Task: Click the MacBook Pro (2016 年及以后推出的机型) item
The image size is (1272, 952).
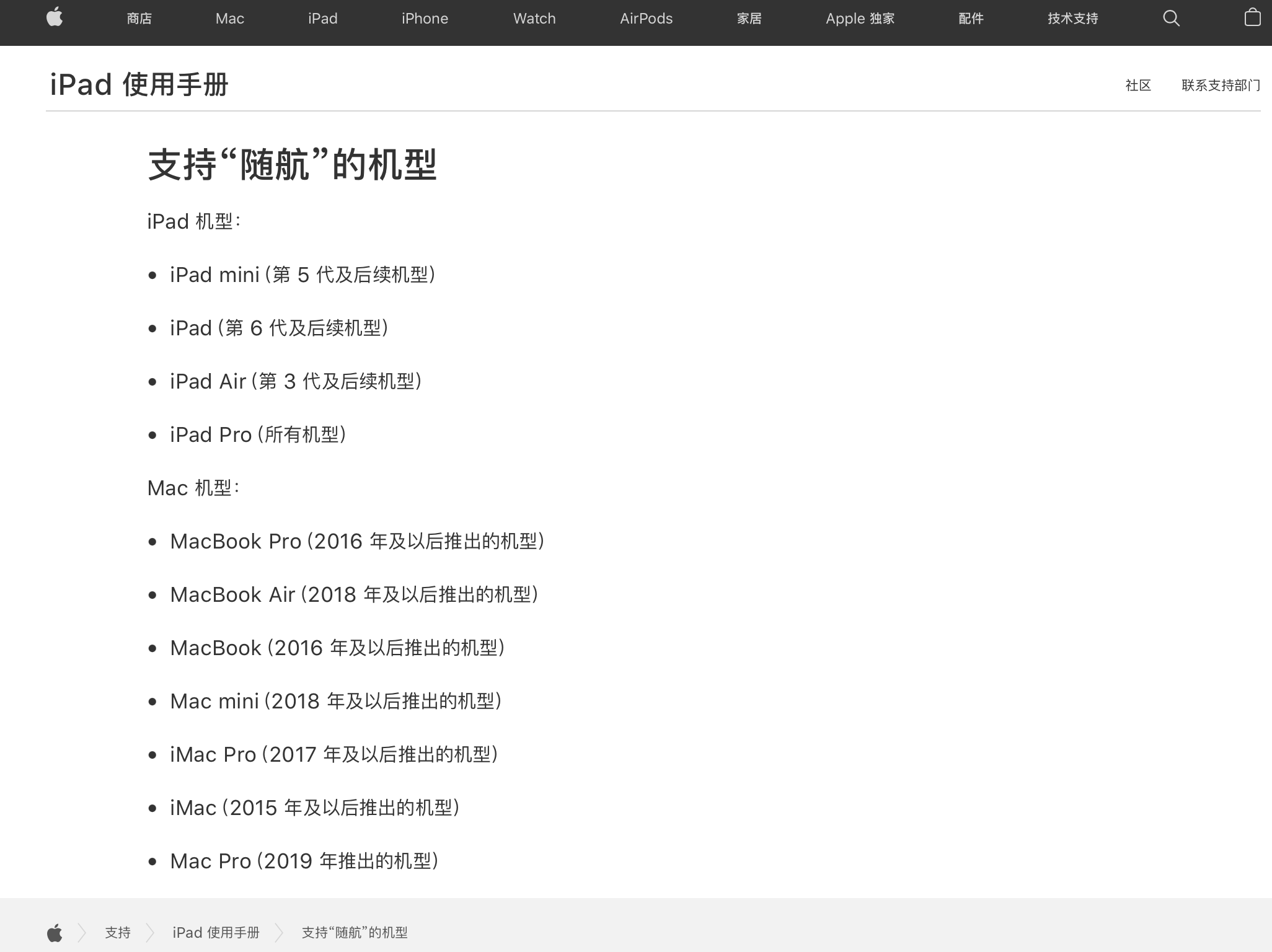Action: (x=358, y=541)
